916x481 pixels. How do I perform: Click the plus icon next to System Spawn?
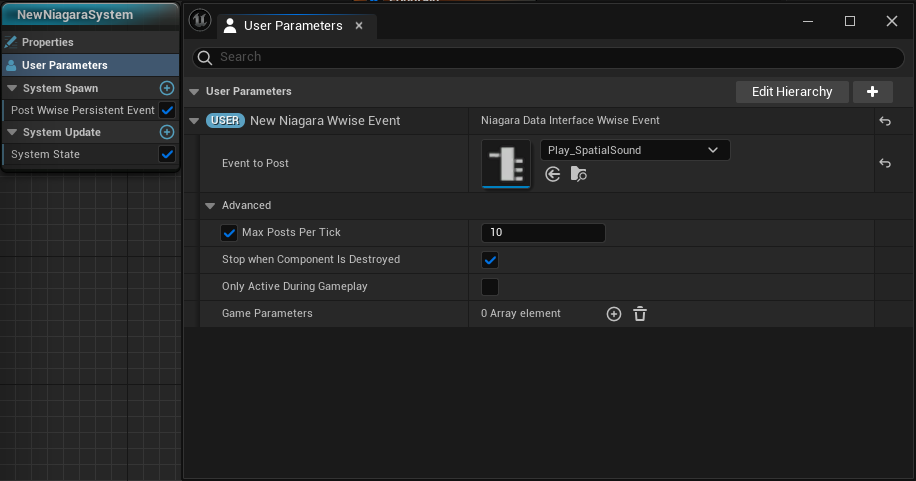167,88
